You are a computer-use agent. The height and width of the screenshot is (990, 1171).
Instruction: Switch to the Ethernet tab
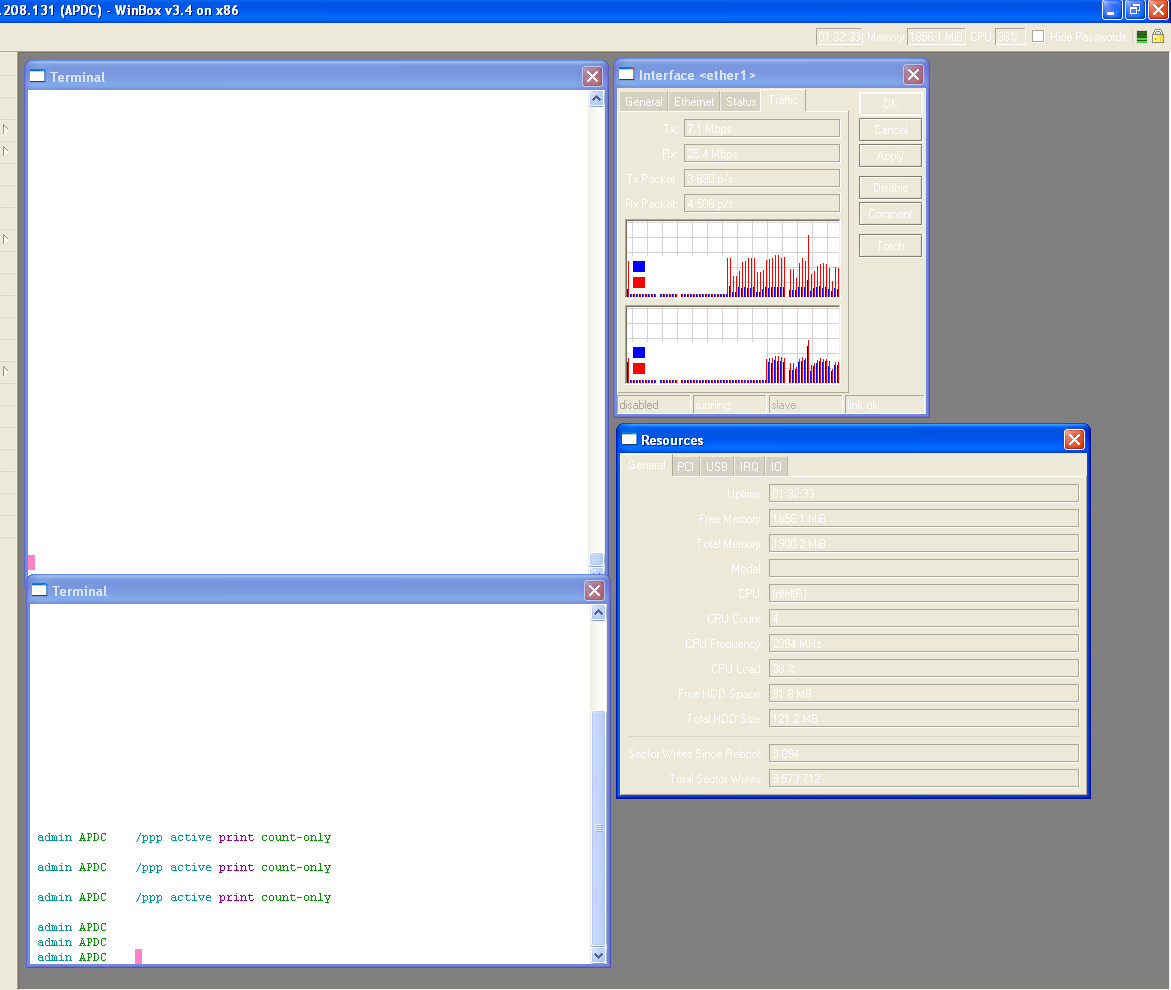693,100
